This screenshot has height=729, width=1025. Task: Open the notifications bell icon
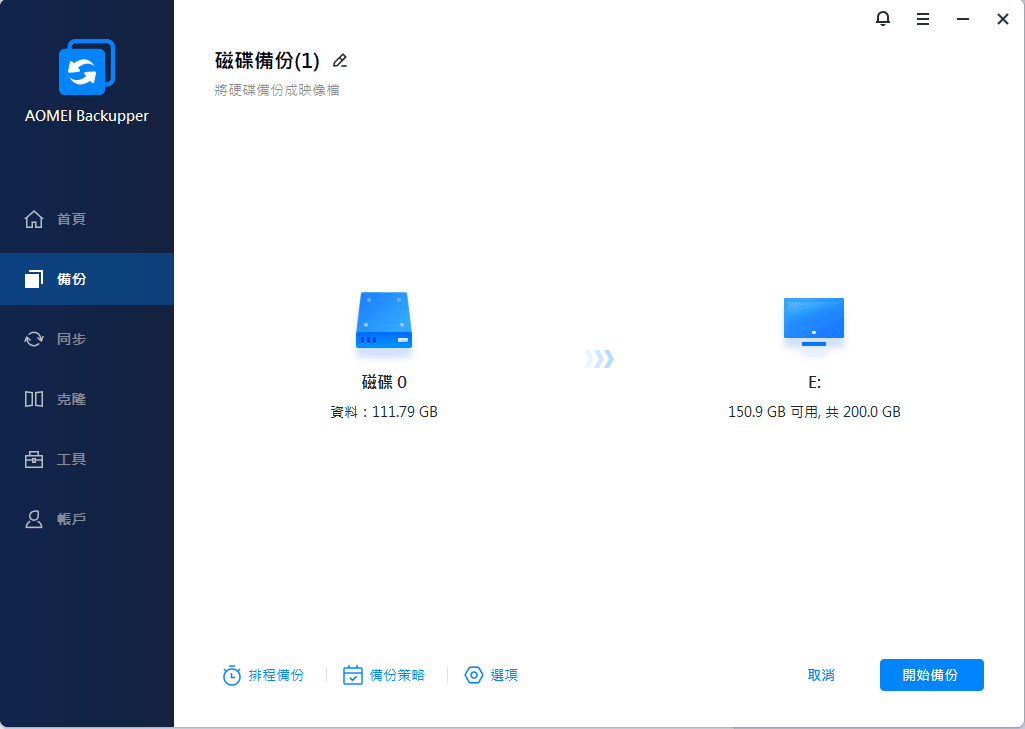click(x=882, y=19)
